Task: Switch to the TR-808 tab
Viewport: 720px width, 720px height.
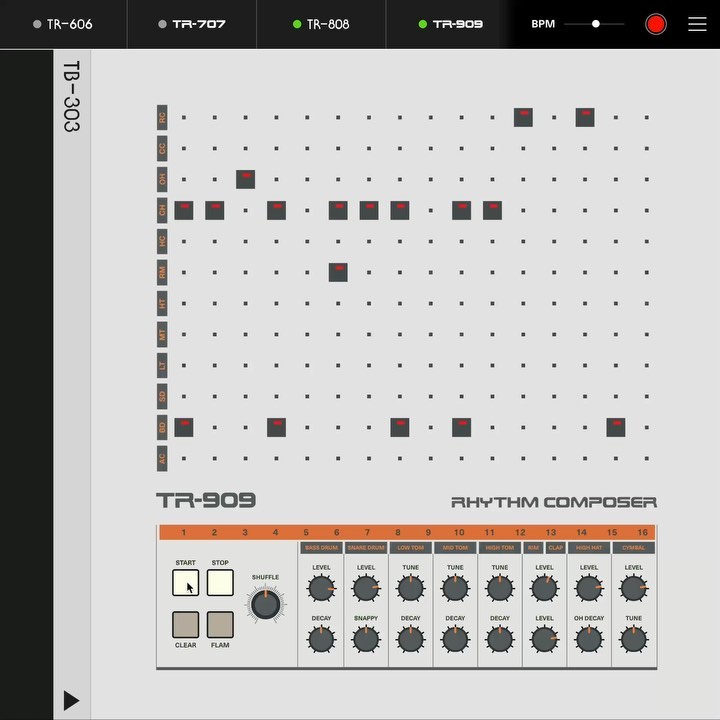Action: (x=321, y=24)
